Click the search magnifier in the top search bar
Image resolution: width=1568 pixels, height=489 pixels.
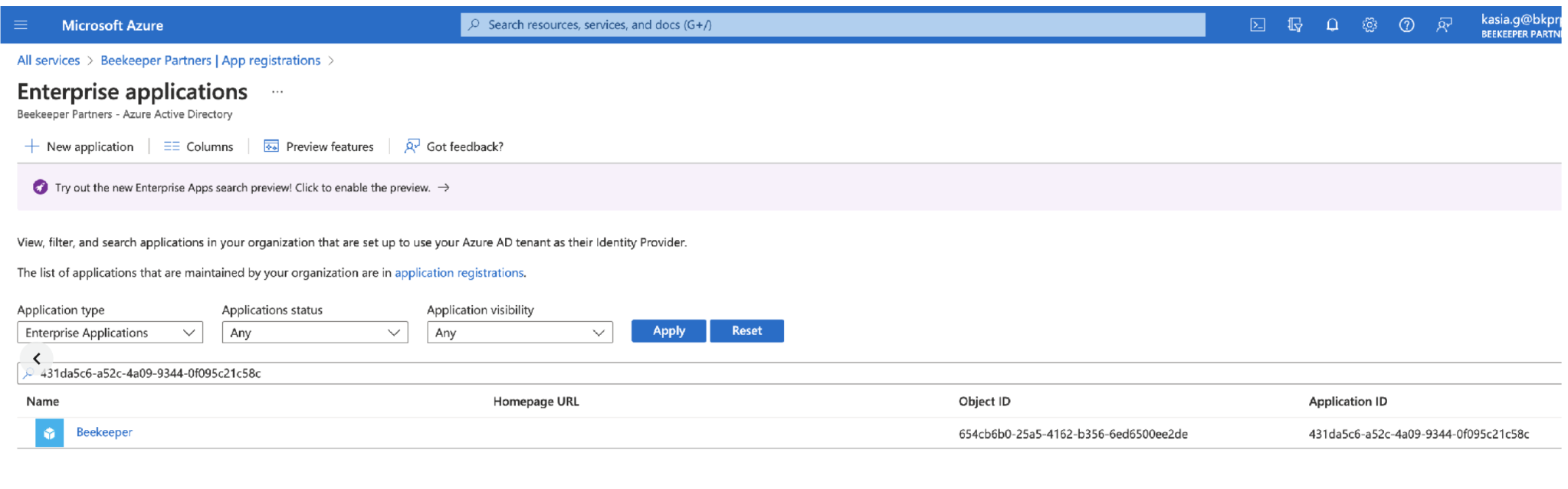tap(474, 25)
